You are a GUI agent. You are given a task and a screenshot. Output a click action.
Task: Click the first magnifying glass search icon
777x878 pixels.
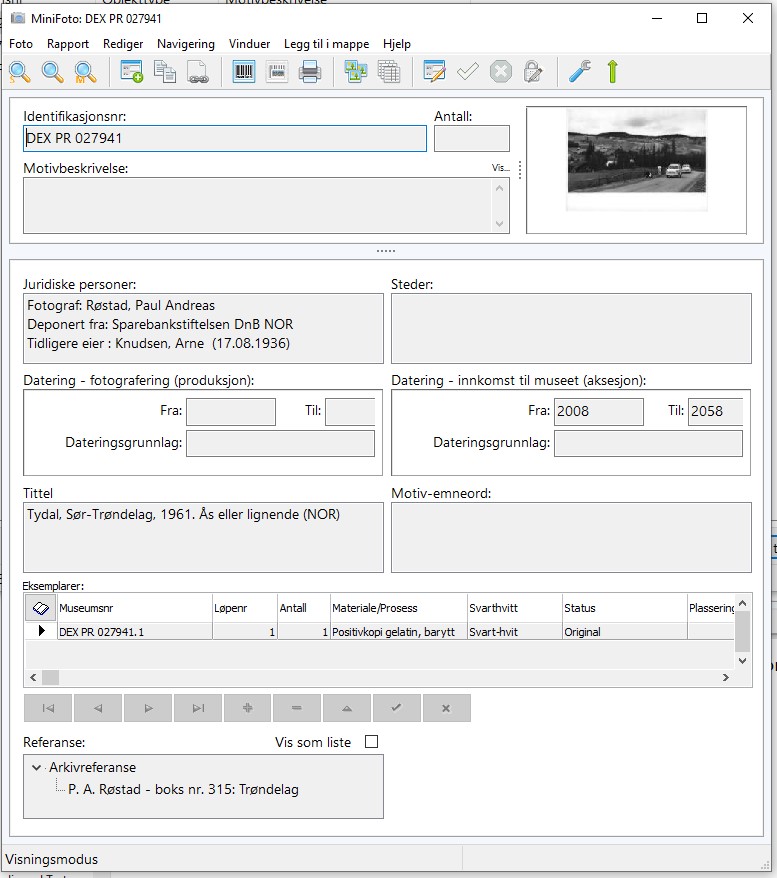point(20,71)
